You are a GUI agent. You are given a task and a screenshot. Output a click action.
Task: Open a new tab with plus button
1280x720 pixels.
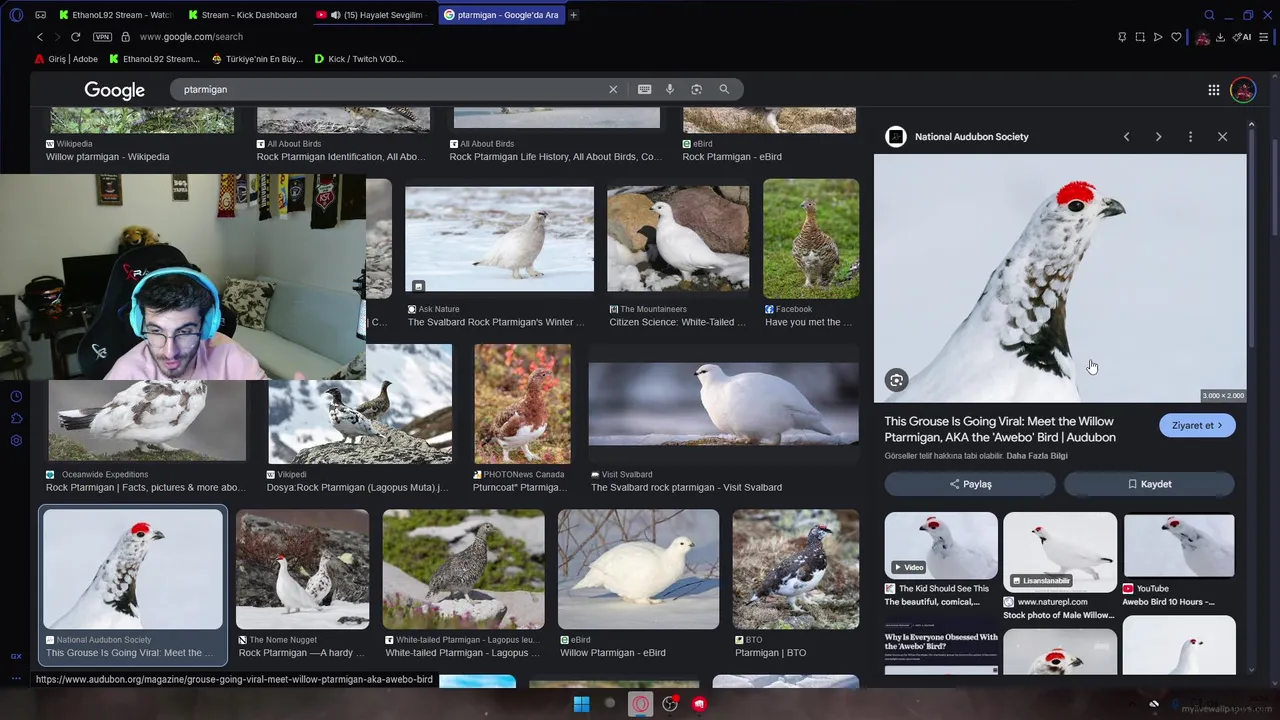click(x=573, y=15)
